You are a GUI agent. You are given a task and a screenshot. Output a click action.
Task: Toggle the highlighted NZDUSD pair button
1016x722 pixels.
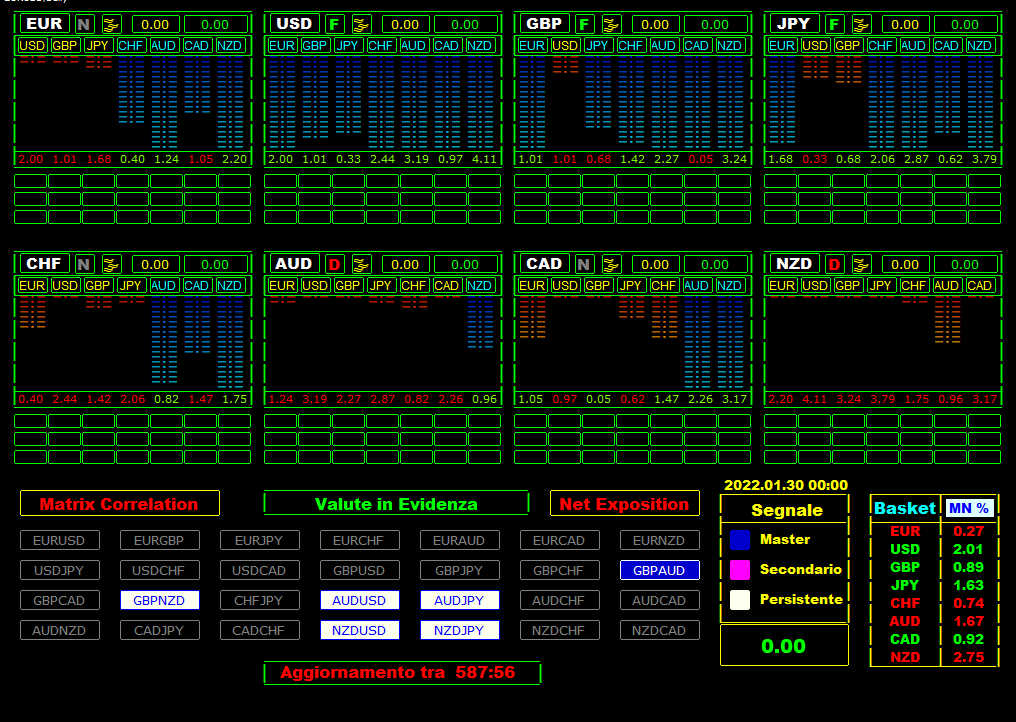pos(360,630)
